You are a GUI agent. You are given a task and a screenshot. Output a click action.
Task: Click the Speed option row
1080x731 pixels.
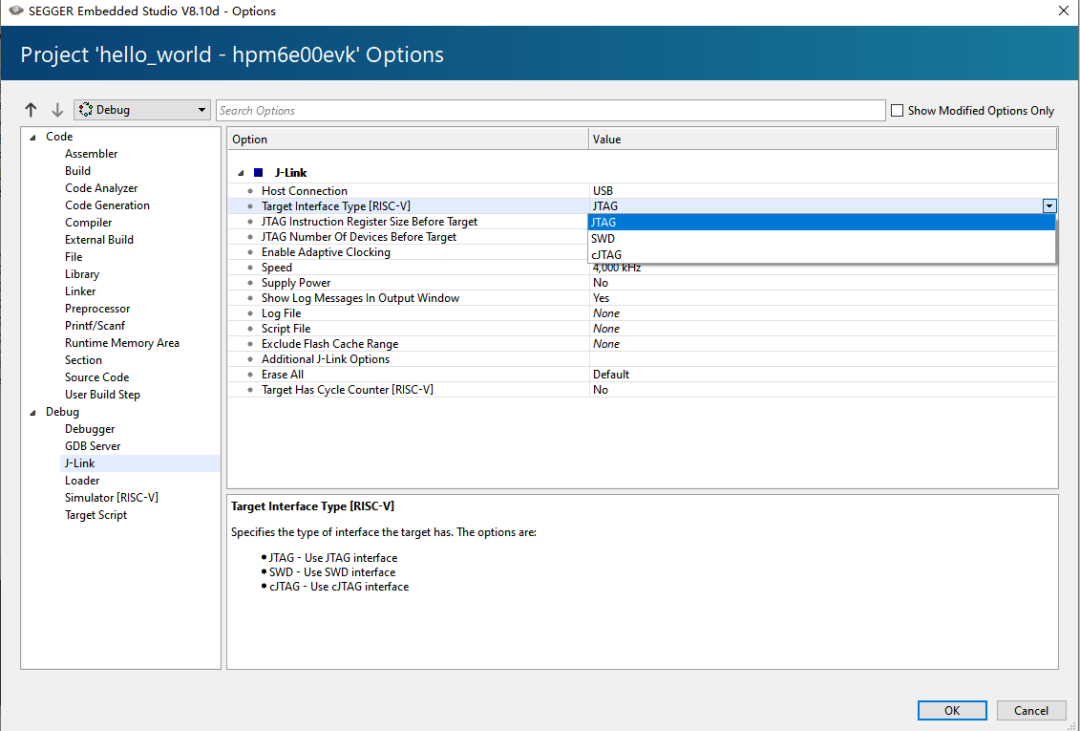pos(642,267)
